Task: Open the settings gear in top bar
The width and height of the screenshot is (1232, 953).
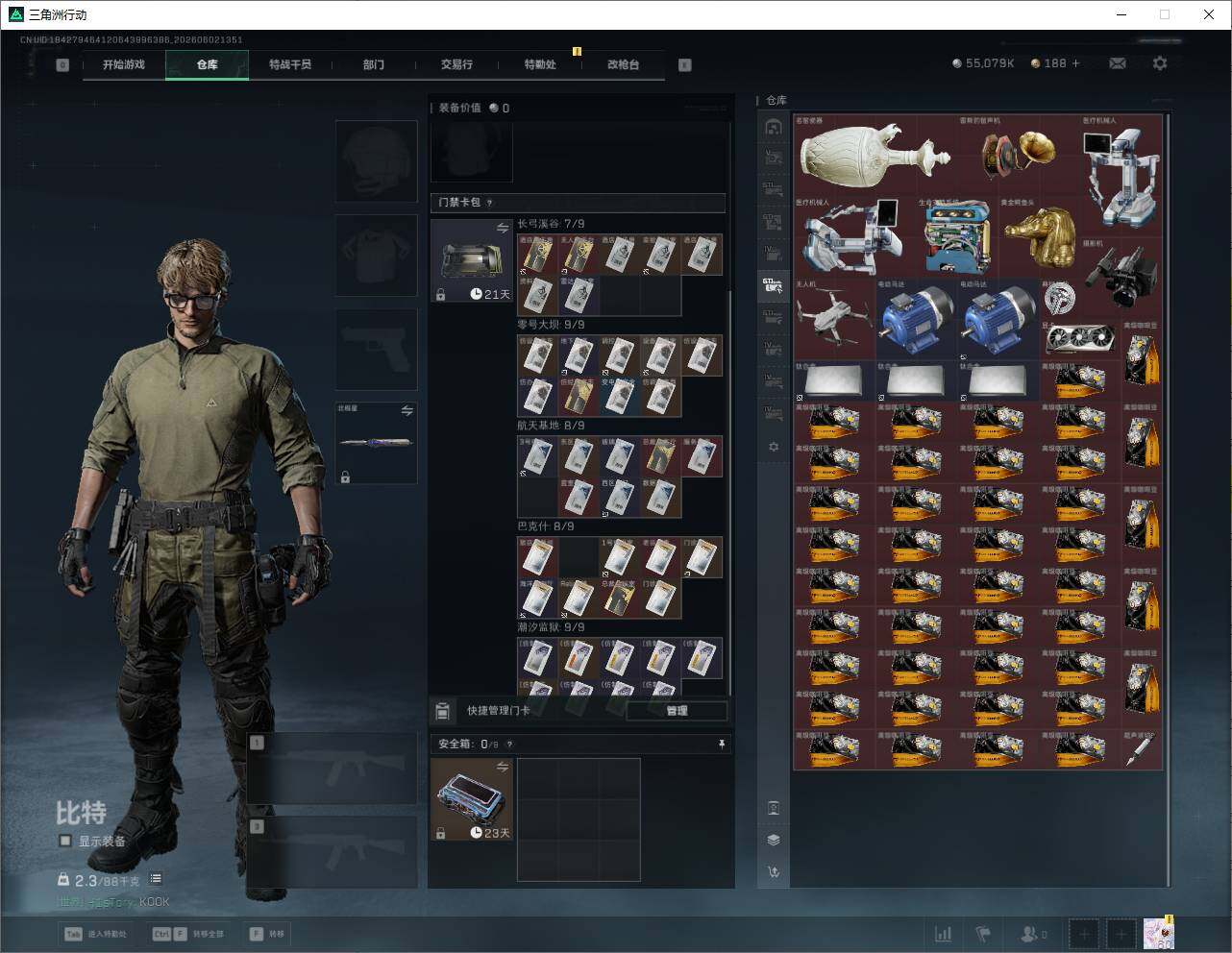Action: pyautogui.click(x=1160, y=63)
